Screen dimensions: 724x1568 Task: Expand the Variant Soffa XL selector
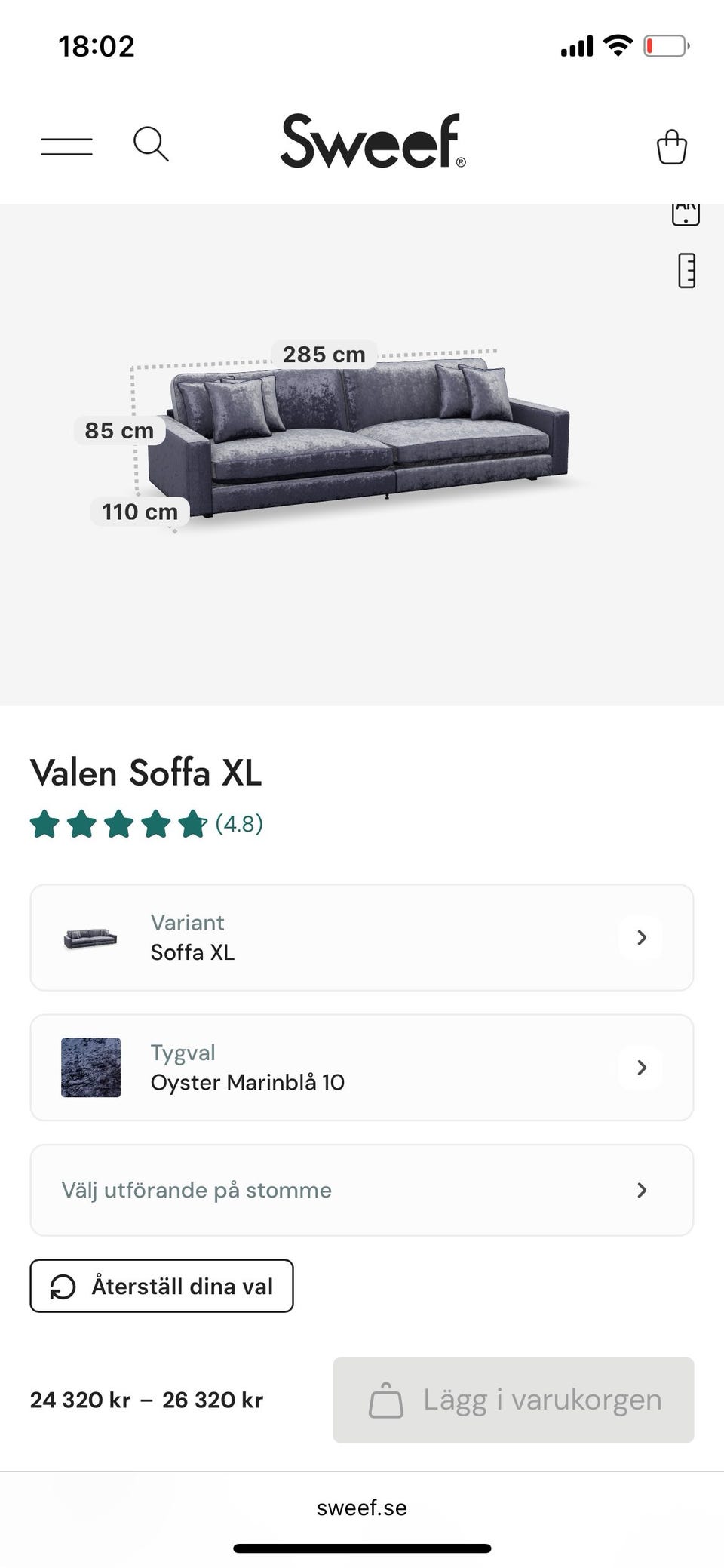(x=362, y=937)
